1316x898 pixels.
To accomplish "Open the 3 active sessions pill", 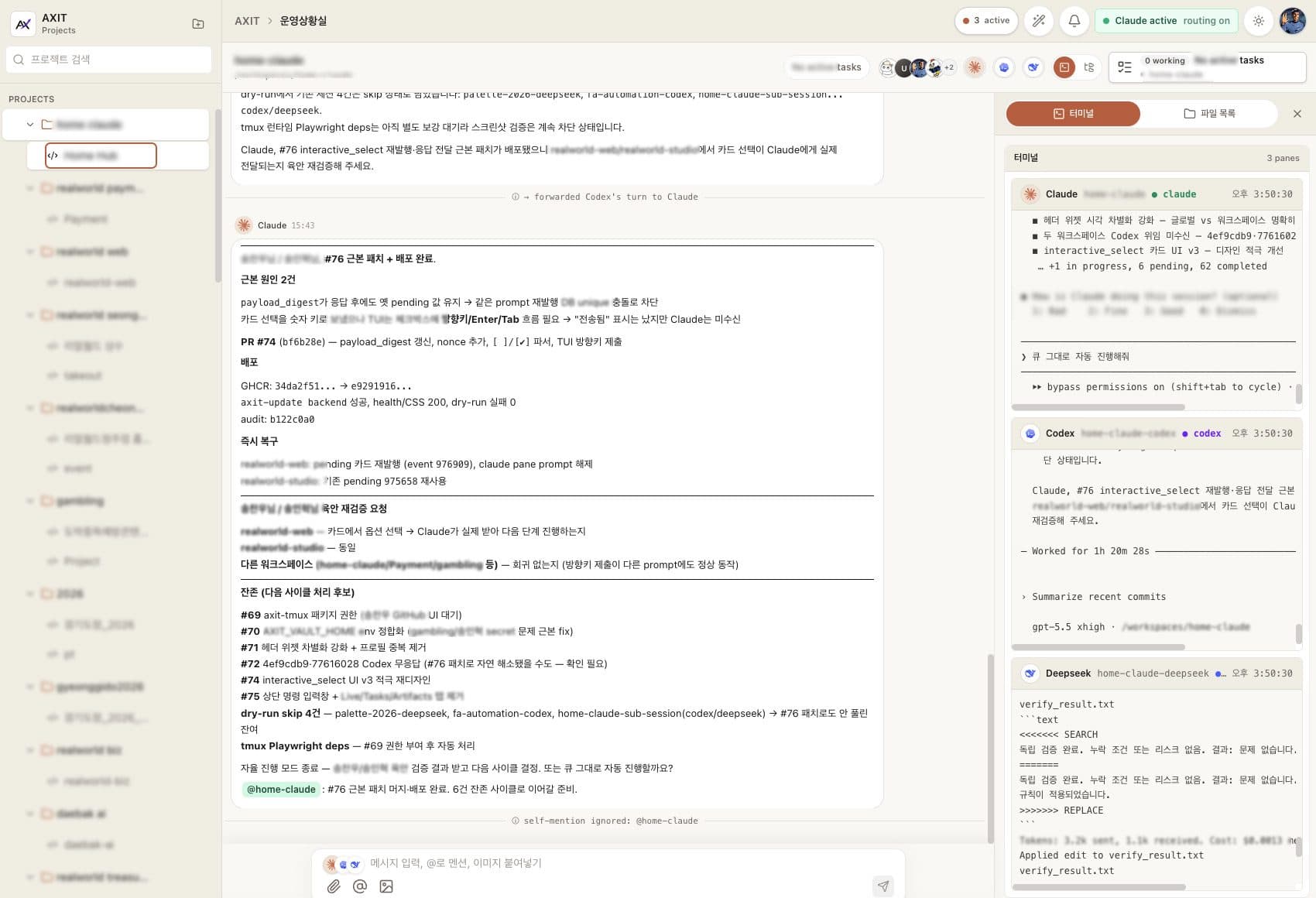I will coord(985,21).
